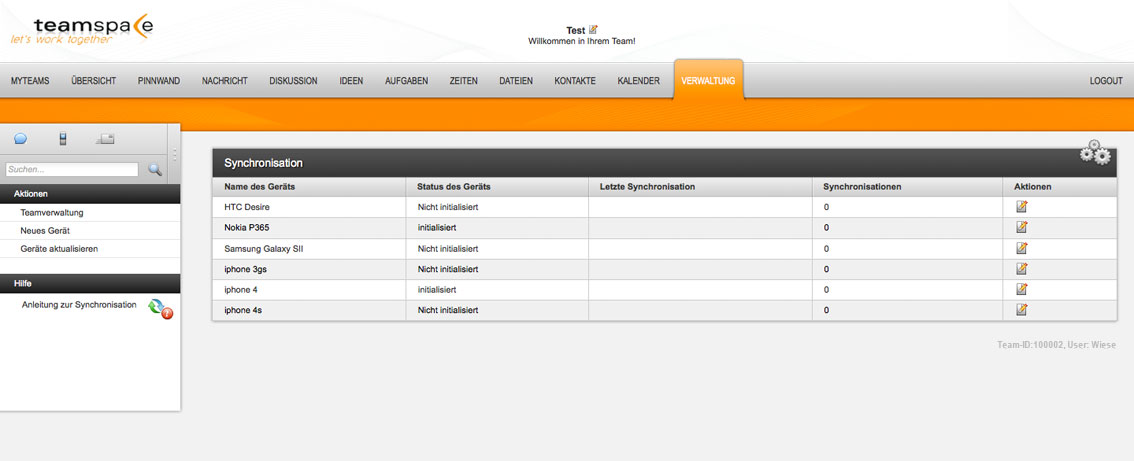Switch to the KALENDER tab
The height and width of the screenshot is (461, 1134).
(638, 81)
